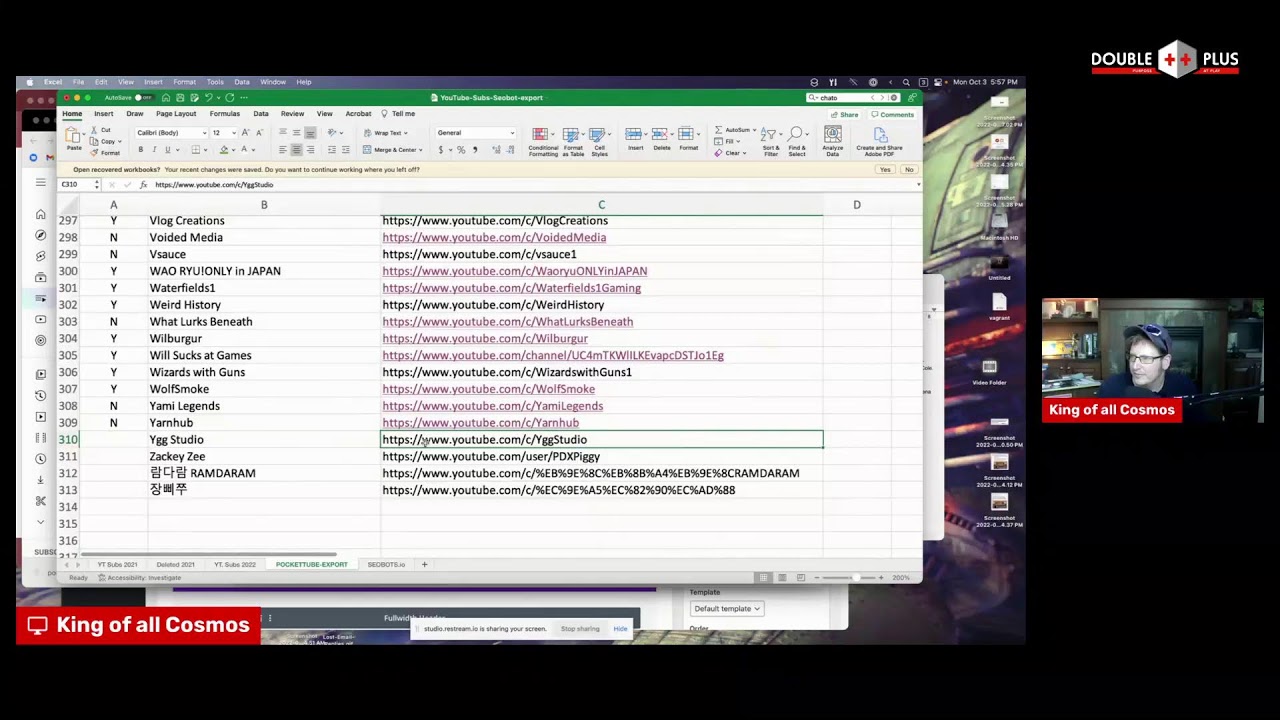Click No on recovered workbooks banner
This screenshot has height=720, width=1280.
click(x=908, y=170)
